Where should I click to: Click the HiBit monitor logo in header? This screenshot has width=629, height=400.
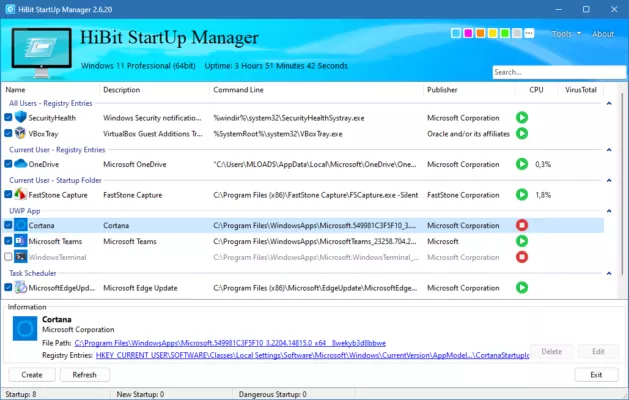[41, 52]
